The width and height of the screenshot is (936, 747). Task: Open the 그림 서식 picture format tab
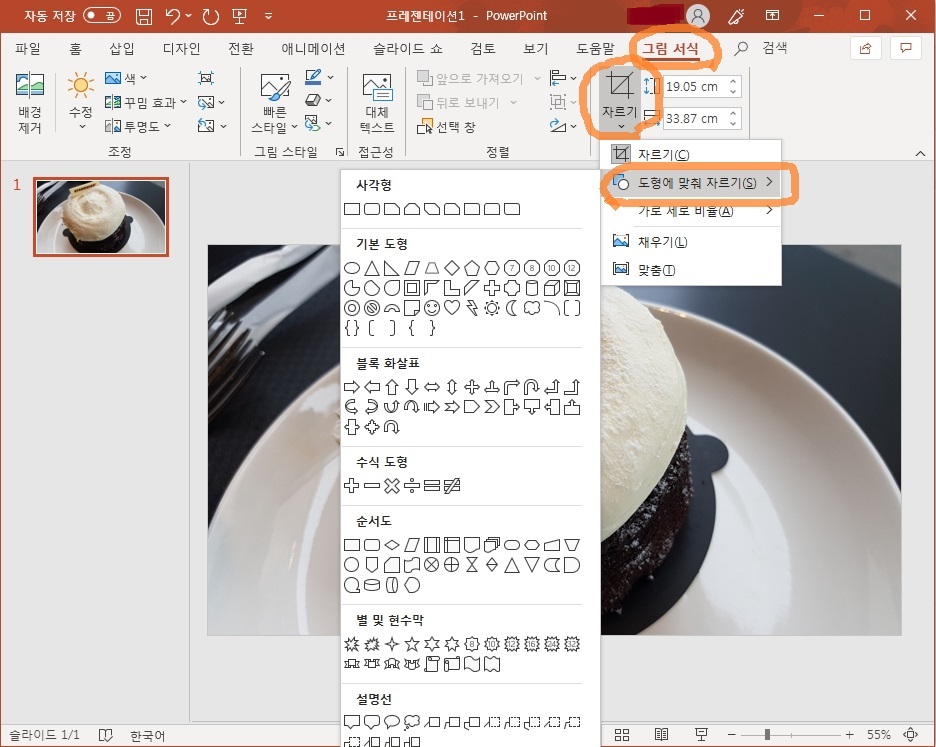(670, 48)
